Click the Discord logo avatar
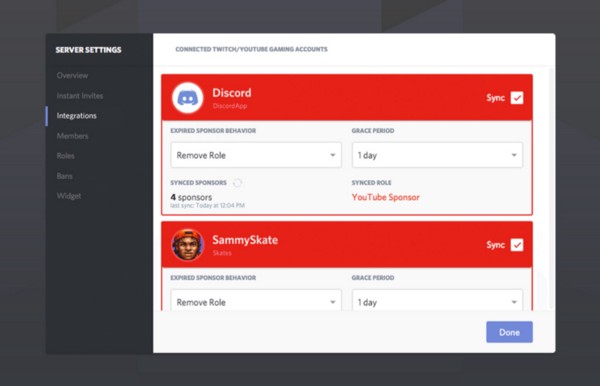 188,98
